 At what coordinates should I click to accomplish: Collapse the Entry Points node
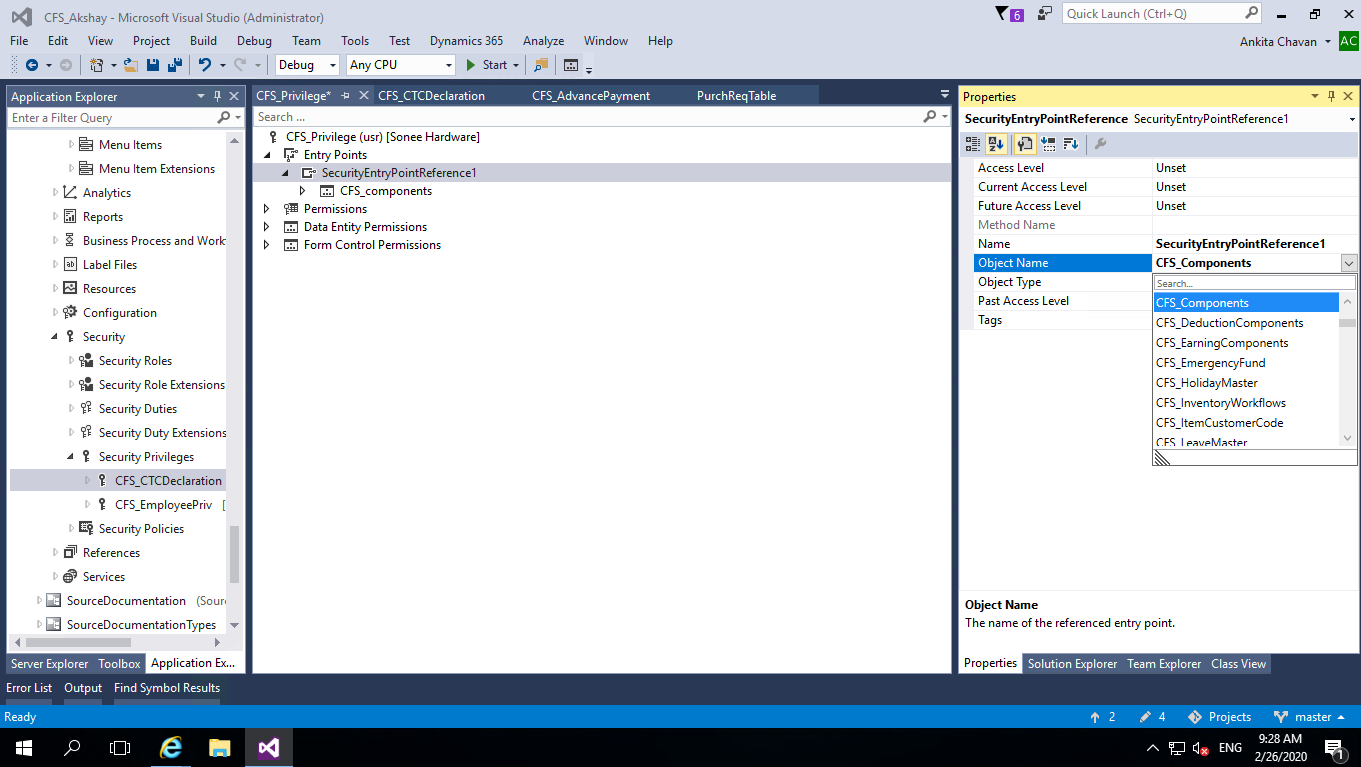(x=267, y=155)
